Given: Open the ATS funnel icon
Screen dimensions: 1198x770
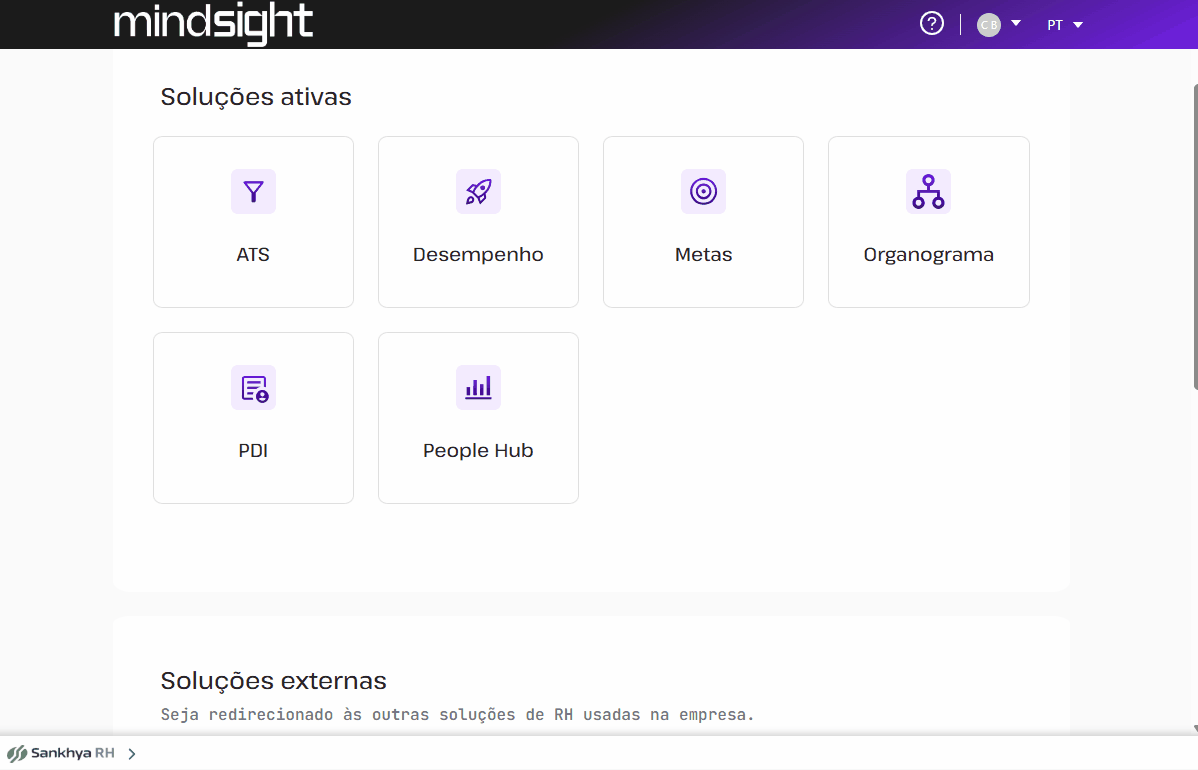Looking at the screenshot, I should point(253,191).
